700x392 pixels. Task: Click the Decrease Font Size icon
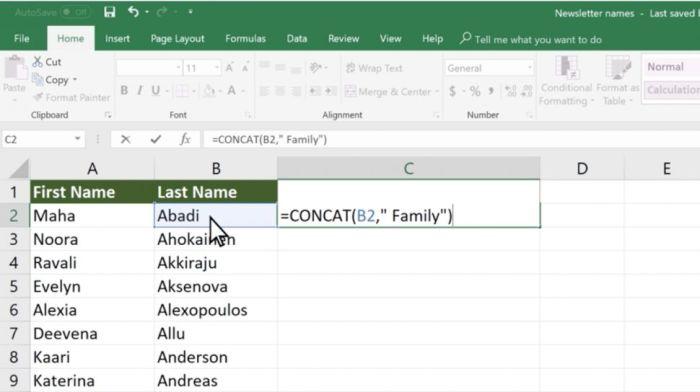click(245, 68)
